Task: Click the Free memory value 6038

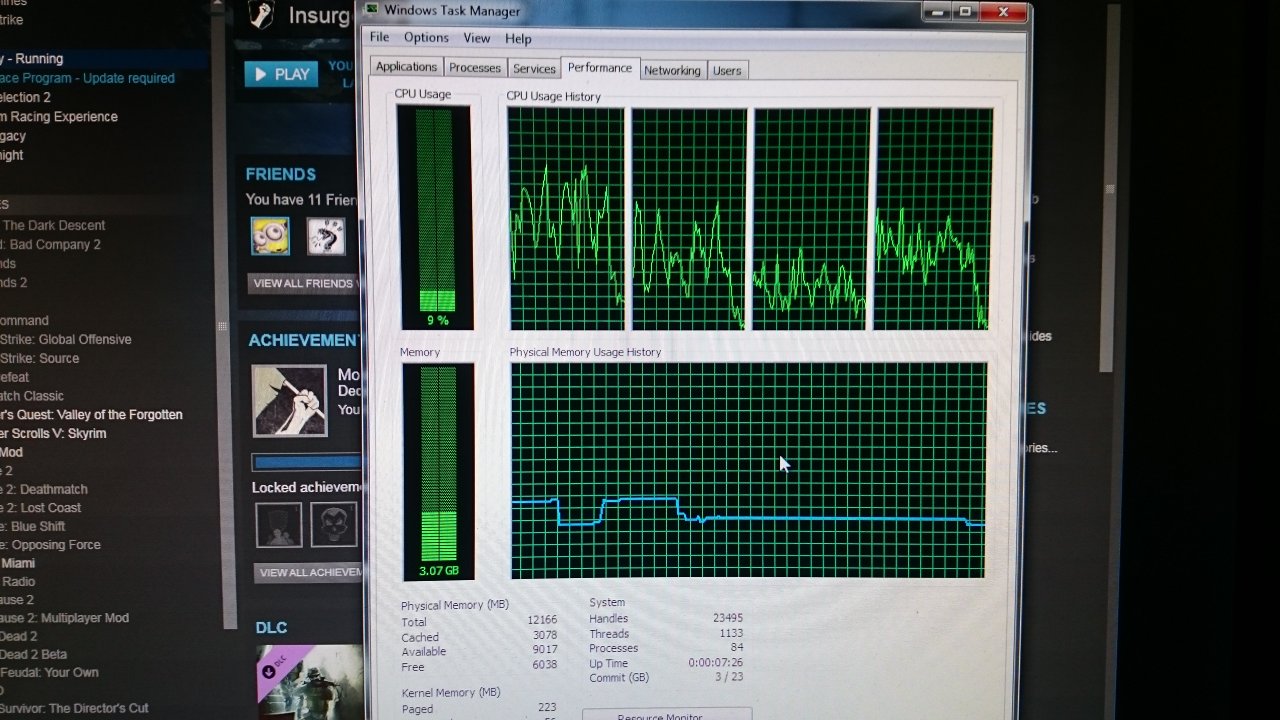Action: pyautogui.click(x=545, y=666)
